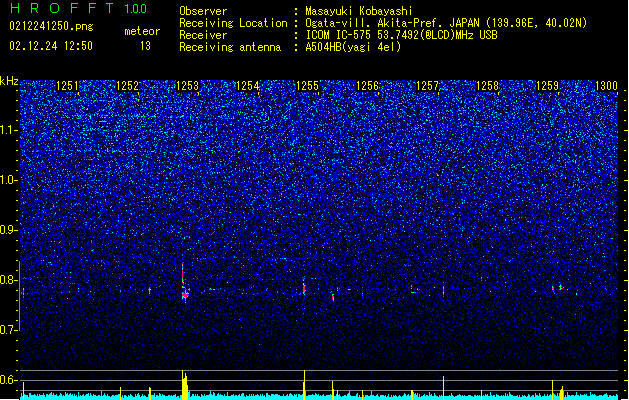This screenshot has width=629, height=400.
Task: Click the 1259 time marker
Action: pyautogui.click(x=548, y=86)
